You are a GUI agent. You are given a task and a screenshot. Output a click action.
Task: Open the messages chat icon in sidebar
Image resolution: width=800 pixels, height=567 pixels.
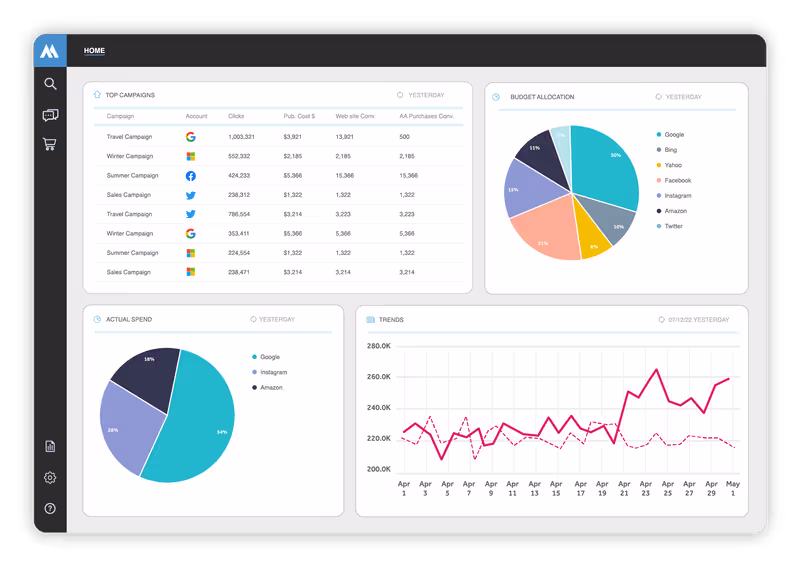[x=50, y=115]
